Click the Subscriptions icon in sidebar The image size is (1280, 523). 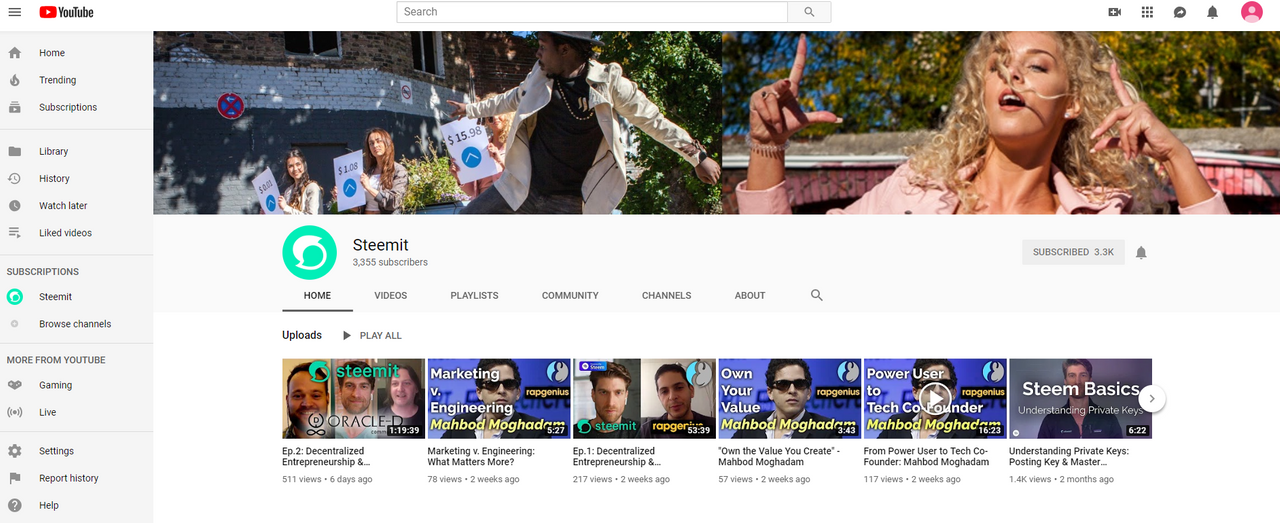(x=15, y=107)
